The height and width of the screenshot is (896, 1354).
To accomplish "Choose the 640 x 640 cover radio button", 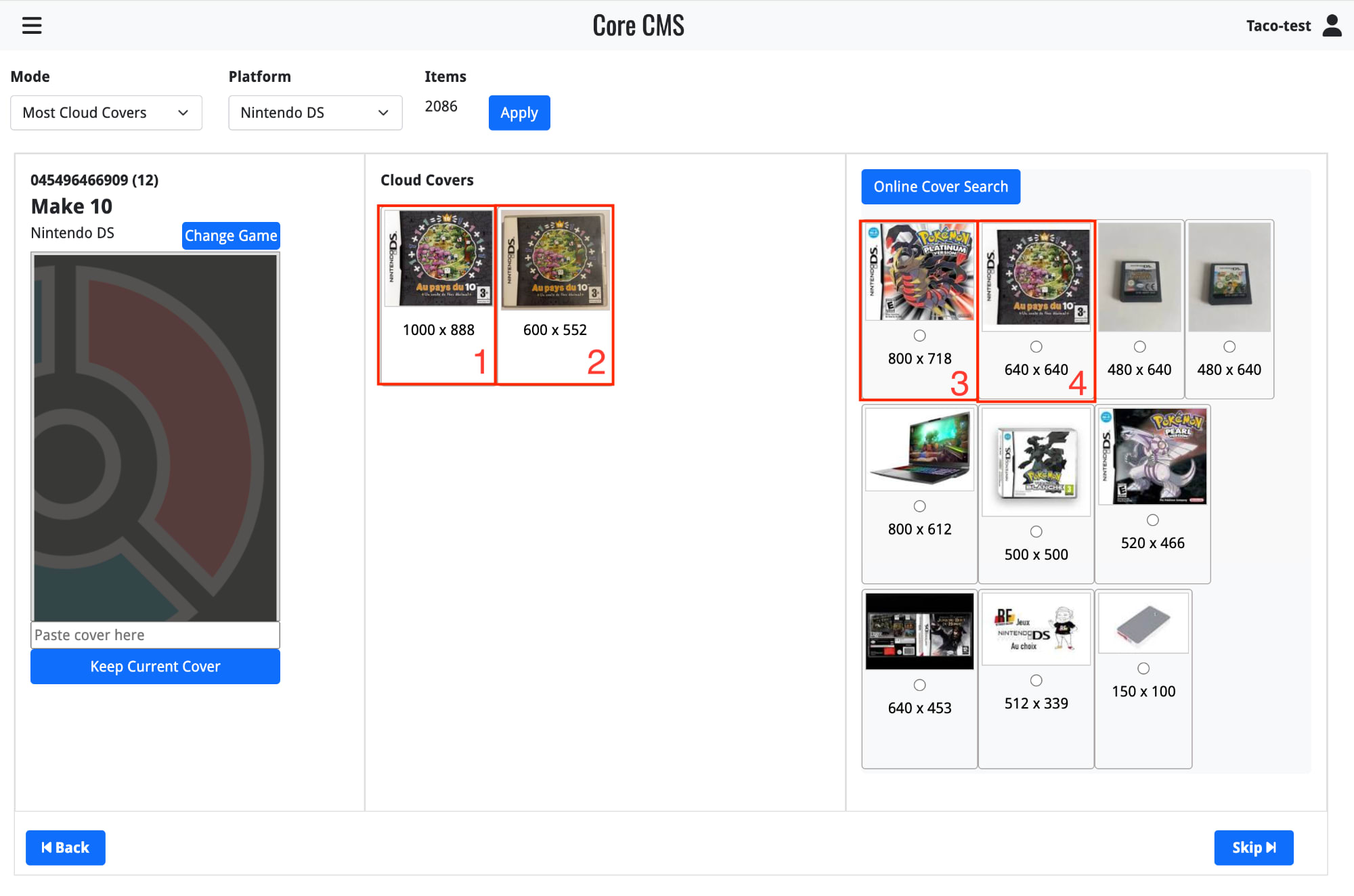I will (1036, 346).
